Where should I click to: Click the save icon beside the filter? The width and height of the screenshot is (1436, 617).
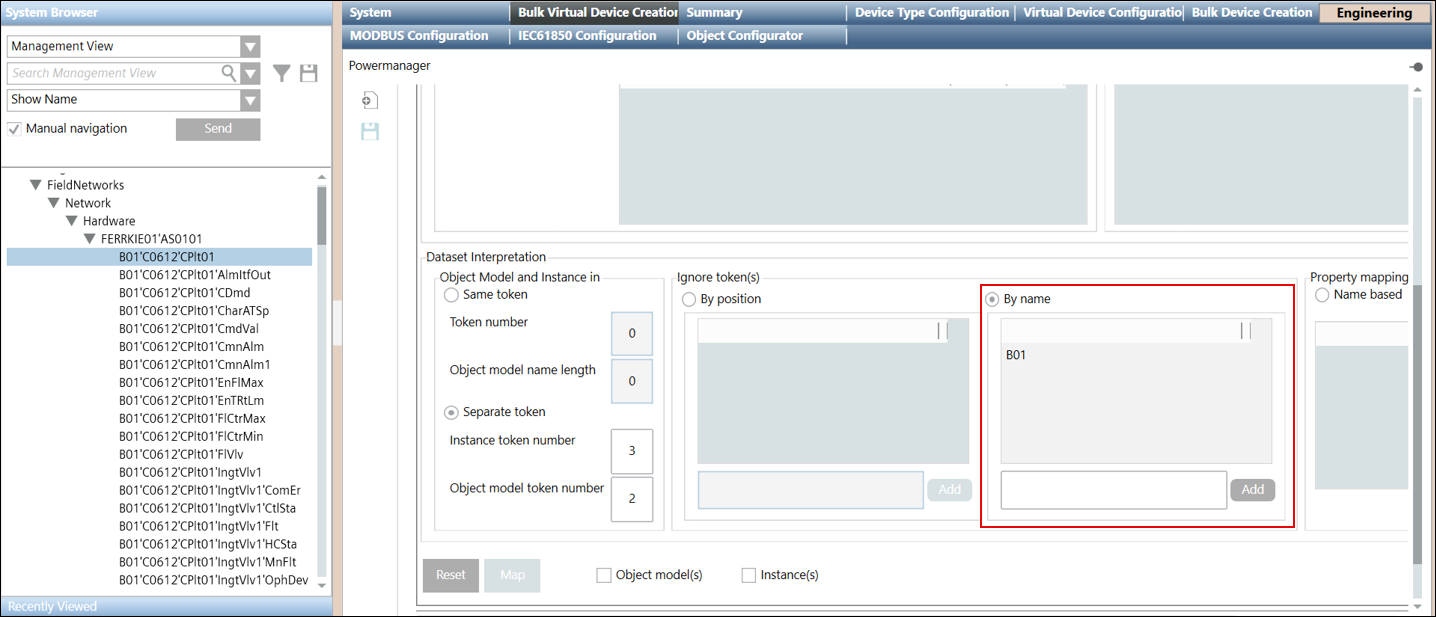tap(309, 73)
